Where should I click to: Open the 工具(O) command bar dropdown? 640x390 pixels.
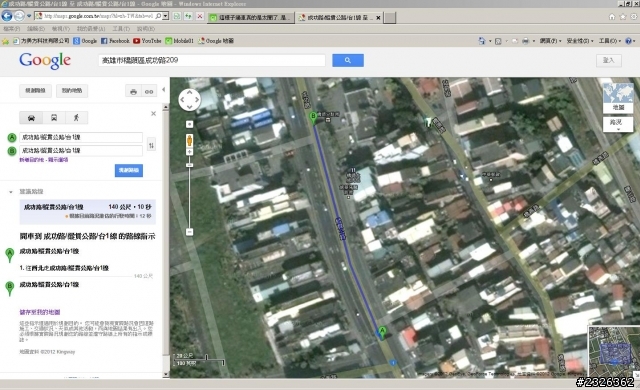pyautogui.click(x=610, y=41)
